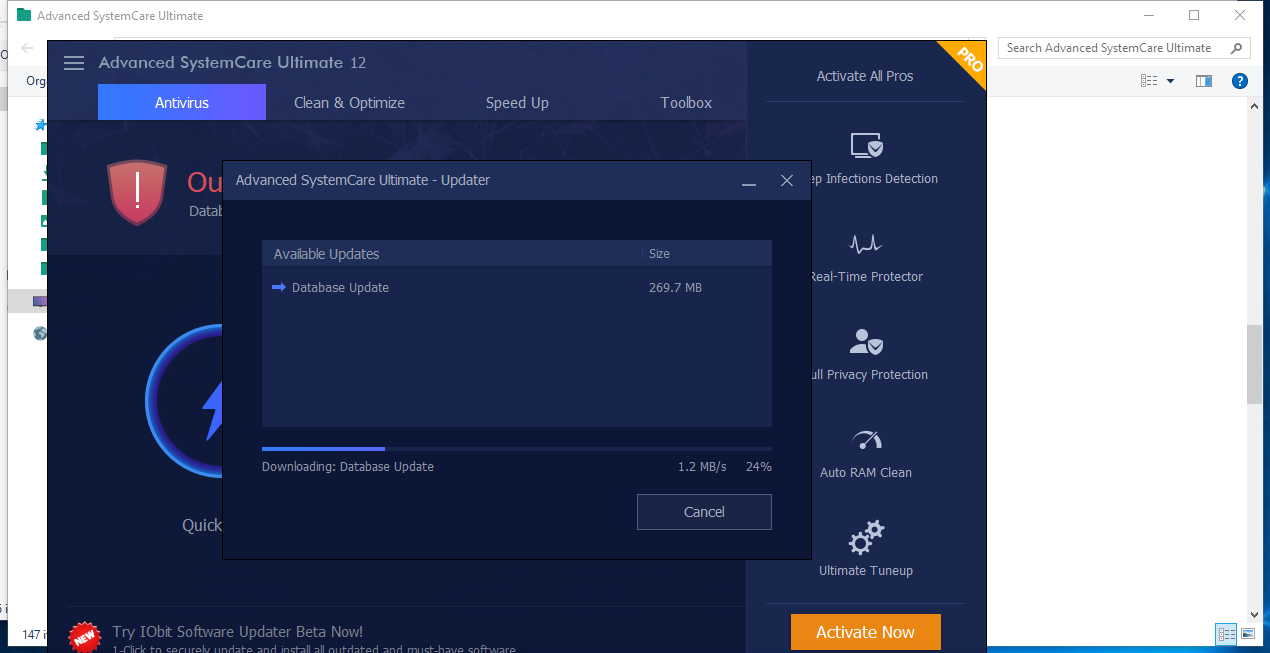Click the red NEW badge icon
The height and width of the screenshot is (653, 1270).
pyautogui.click(x=85, y=636)
